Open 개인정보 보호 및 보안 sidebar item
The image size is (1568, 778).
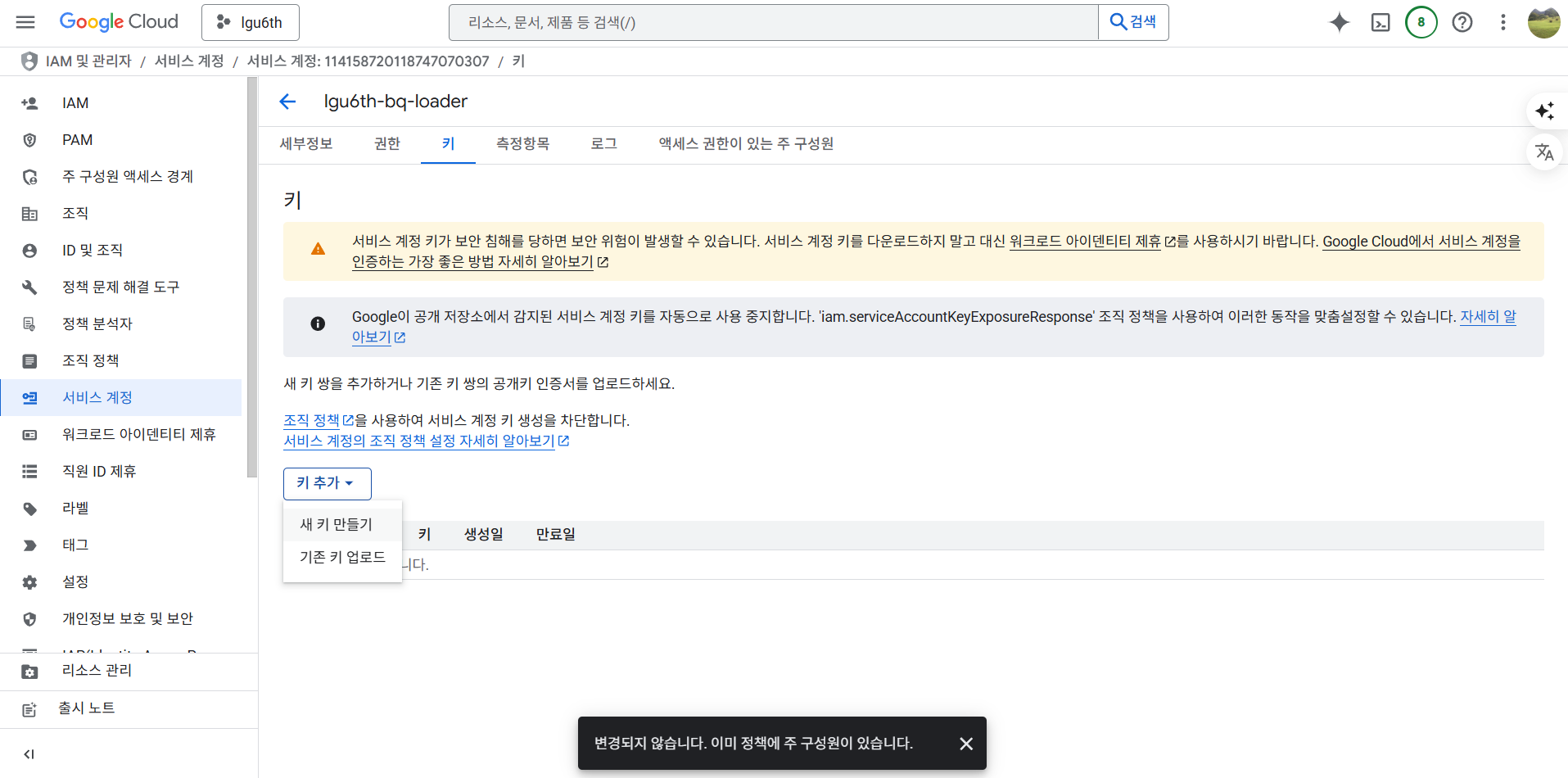(121, 619)
